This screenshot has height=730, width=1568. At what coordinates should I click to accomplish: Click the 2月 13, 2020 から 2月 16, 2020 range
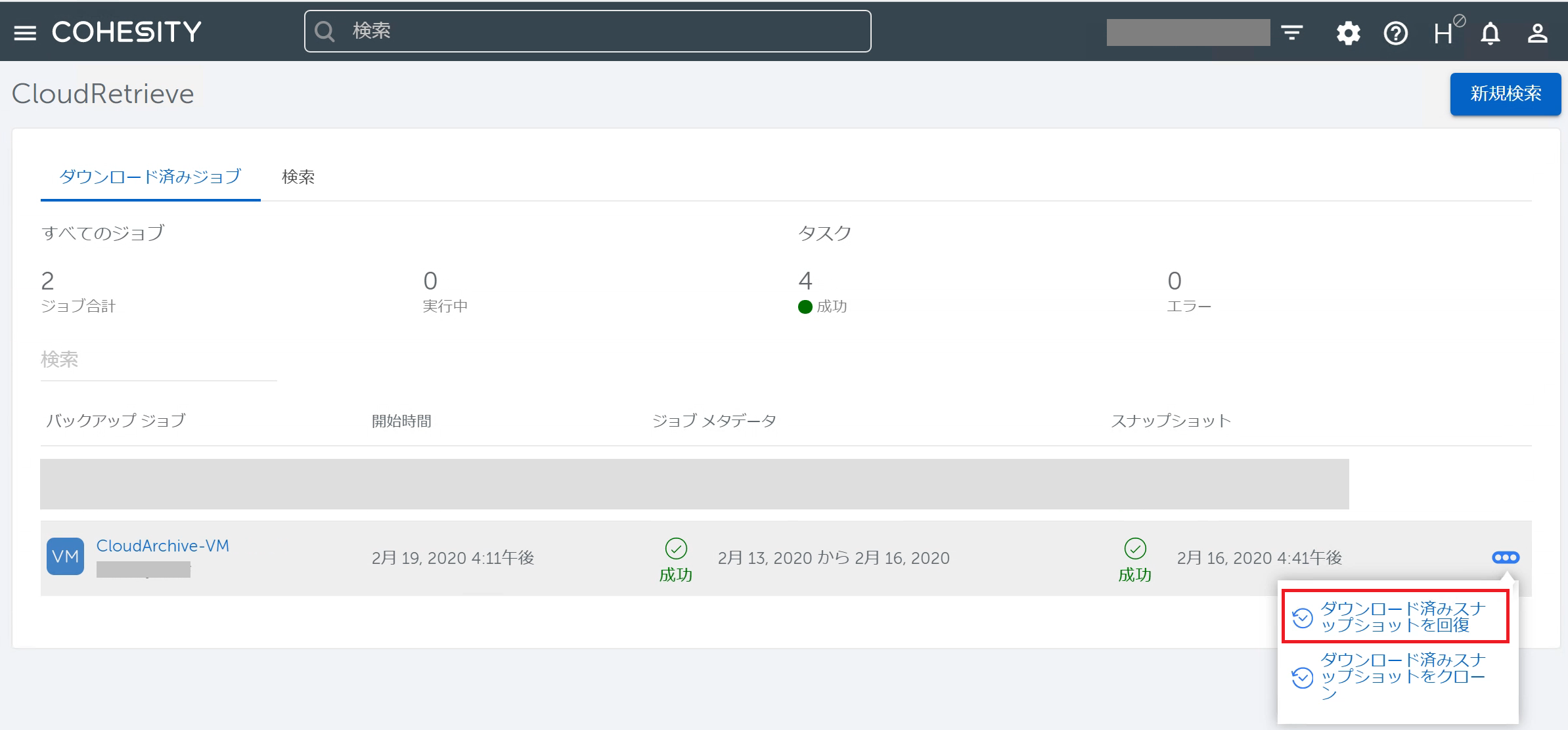tap(834, 558)
